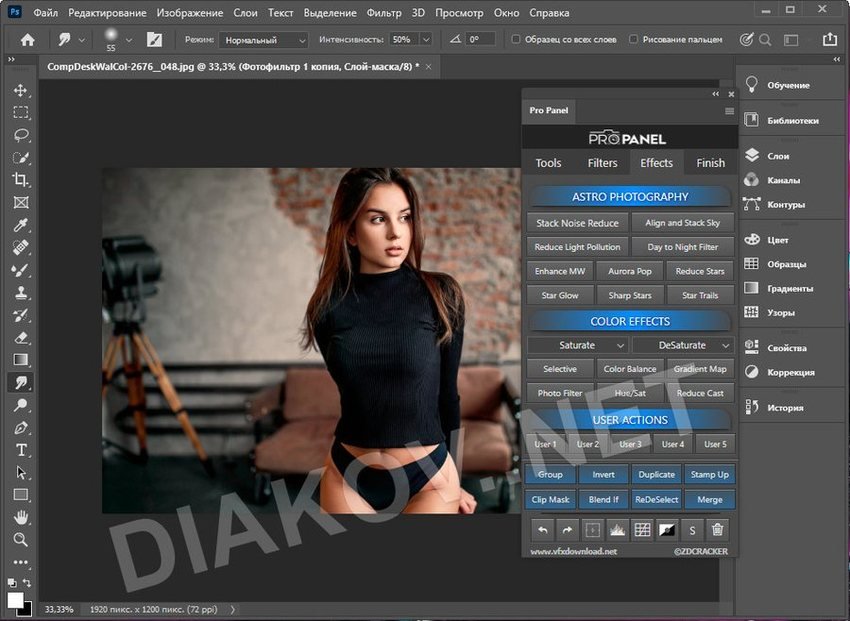Switch to the Filters tab in Pro Panel
Image resolution: width=850 pixels, height=621 pixels.
[x=602, y=163]
